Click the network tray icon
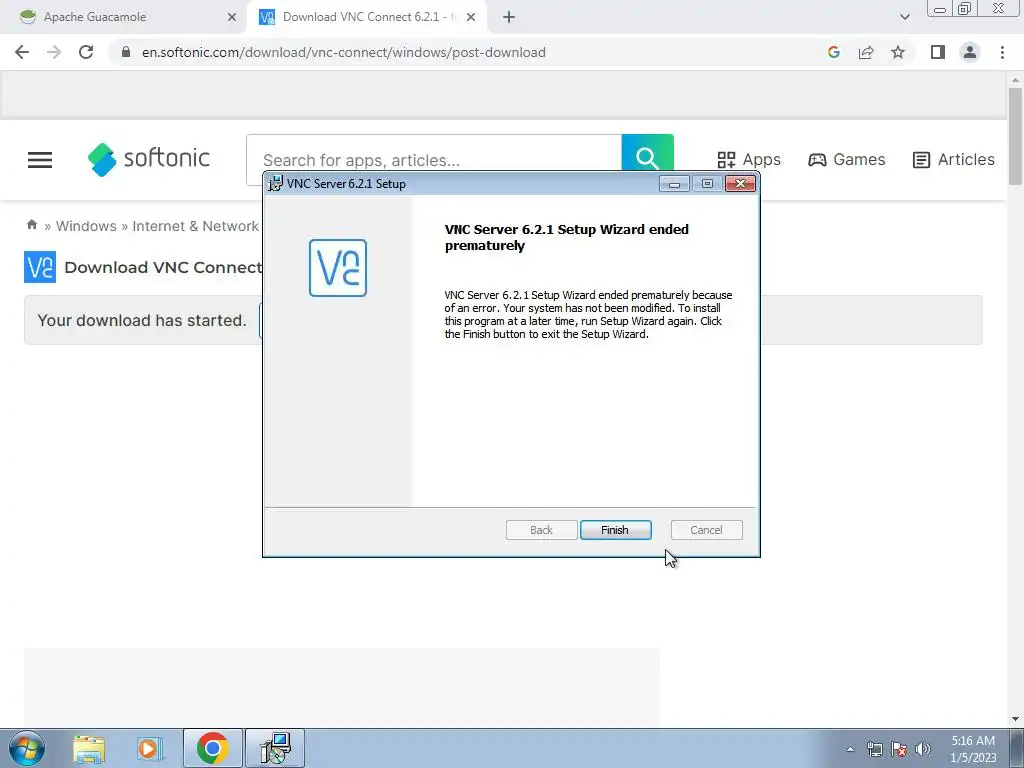 874,749
